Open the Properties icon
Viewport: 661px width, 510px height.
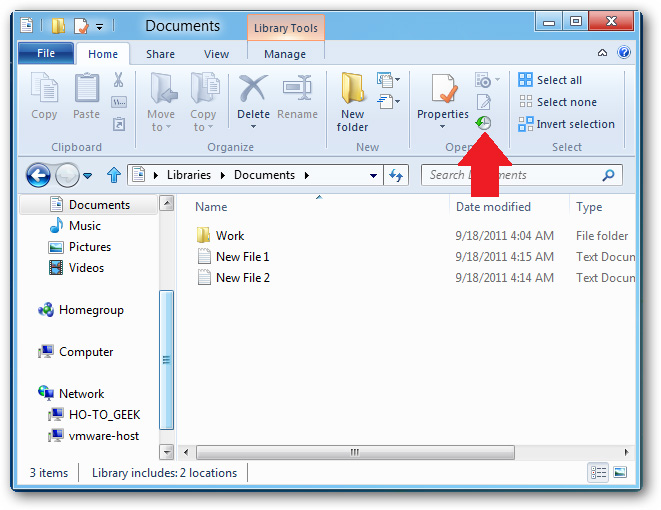[x=443, y=88]
